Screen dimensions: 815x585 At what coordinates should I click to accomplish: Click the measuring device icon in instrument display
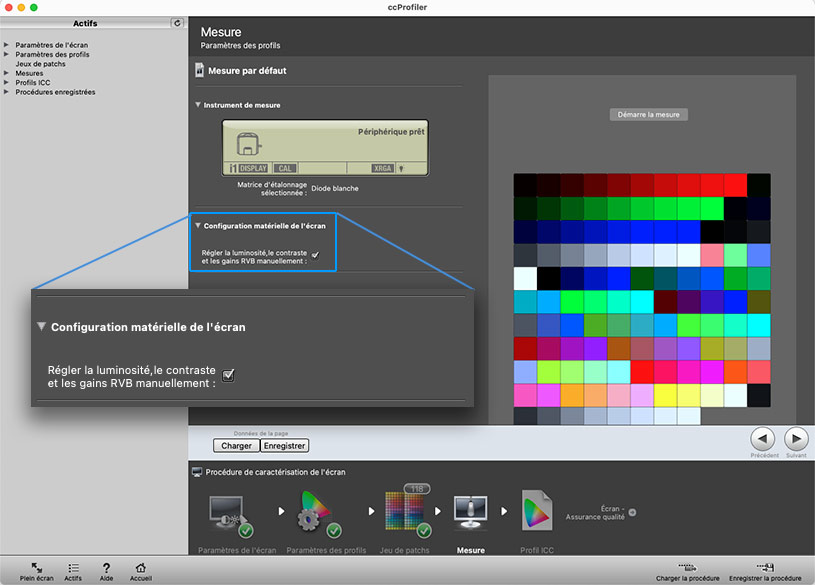pyautogui.click(x=248, y=144)
